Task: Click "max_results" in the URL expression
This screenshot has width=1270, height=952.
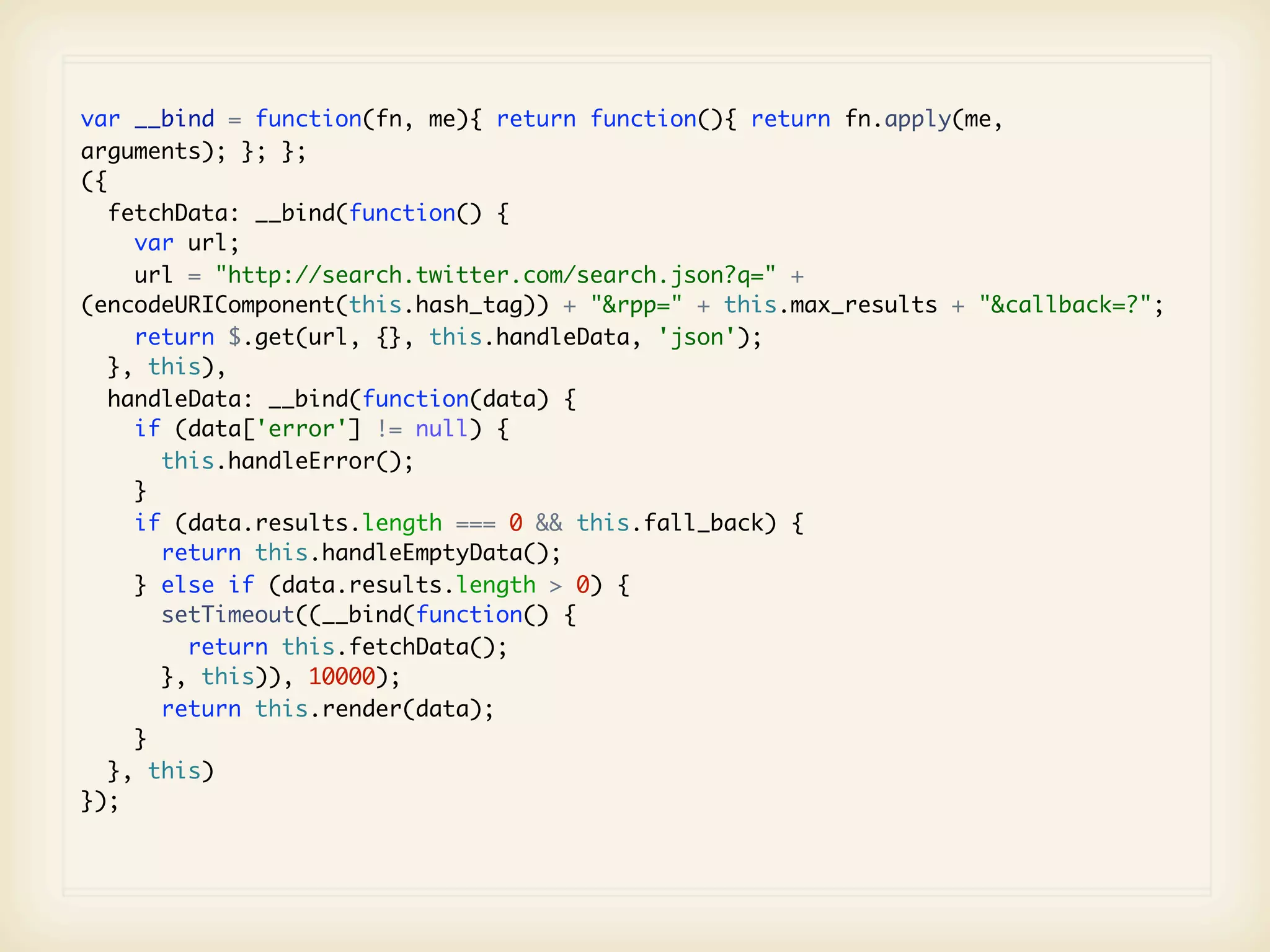Action: point(863,306)
